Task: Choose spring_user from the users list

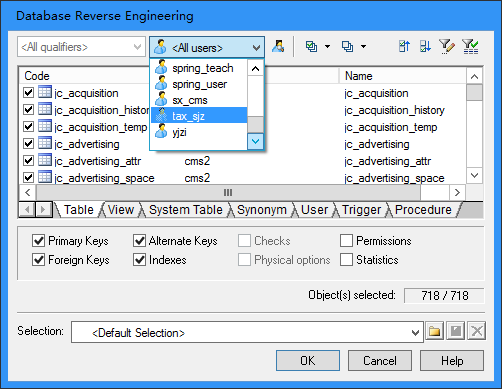Action: (199, 84)
